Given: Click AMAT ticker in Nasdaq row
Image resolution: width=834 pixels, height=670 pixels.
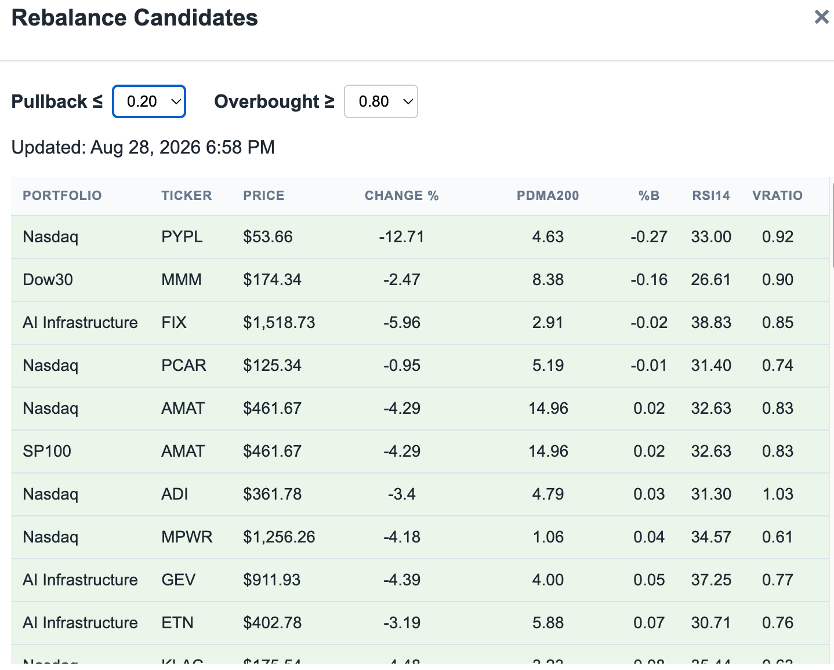Looking at the screenshot, I should pyautogui.click(x=183, y=408).
